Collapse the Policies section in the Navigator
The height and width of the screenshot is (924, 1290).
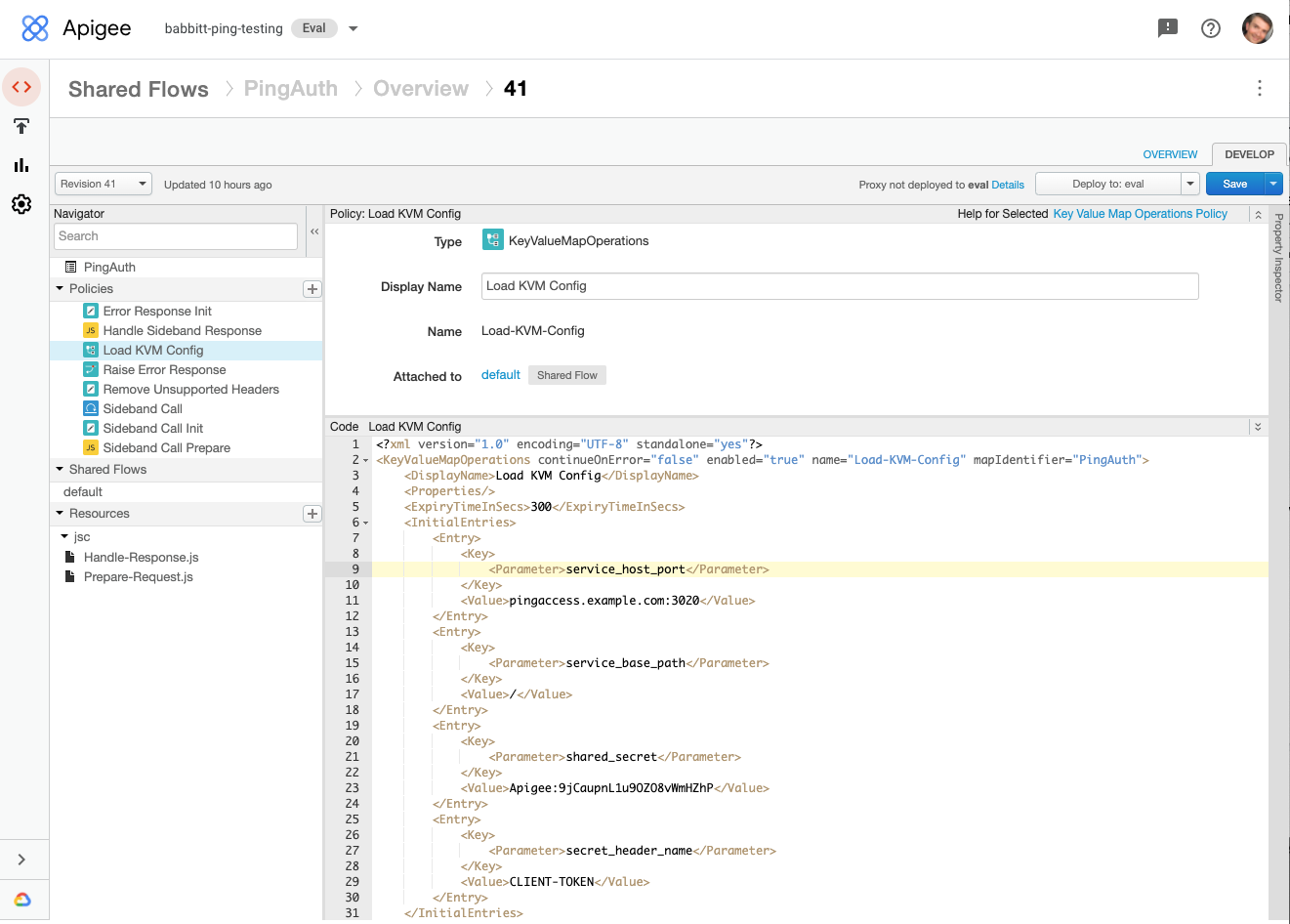click(61, 288)
